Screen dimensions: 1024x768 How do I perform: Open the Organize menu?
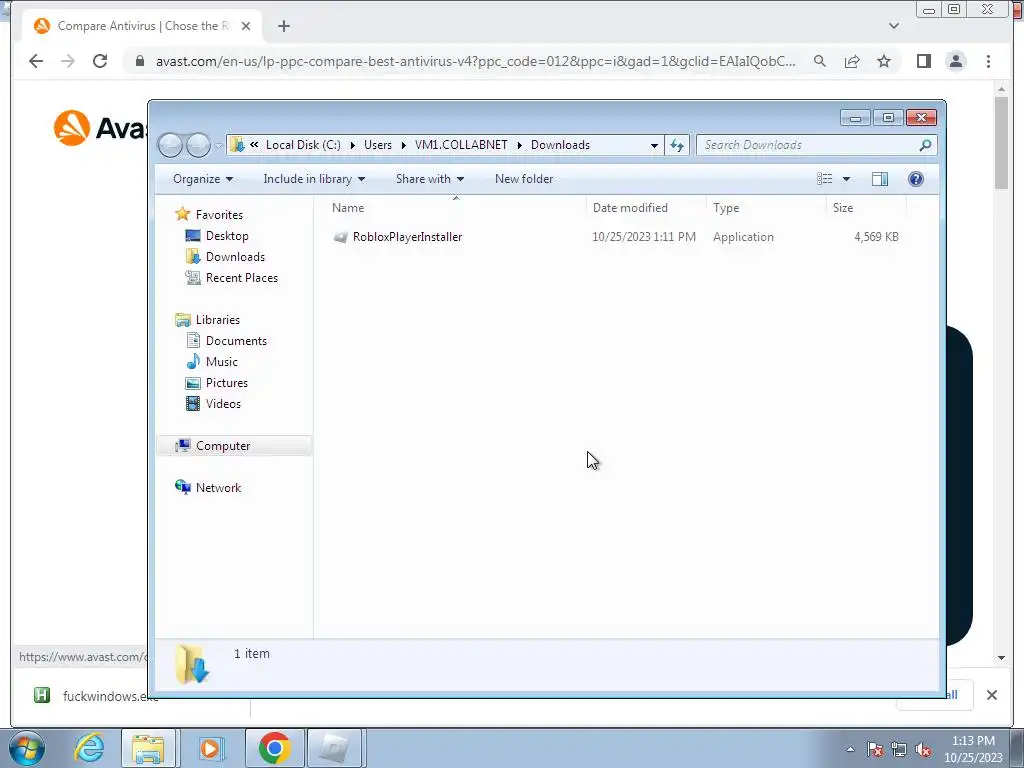(202, 179)
